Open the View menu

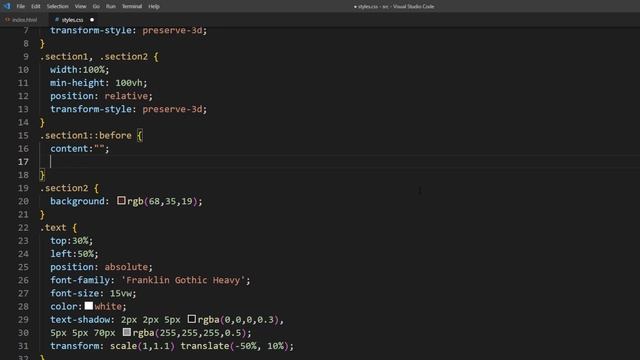pyautogui.click(x=80, y=7)
